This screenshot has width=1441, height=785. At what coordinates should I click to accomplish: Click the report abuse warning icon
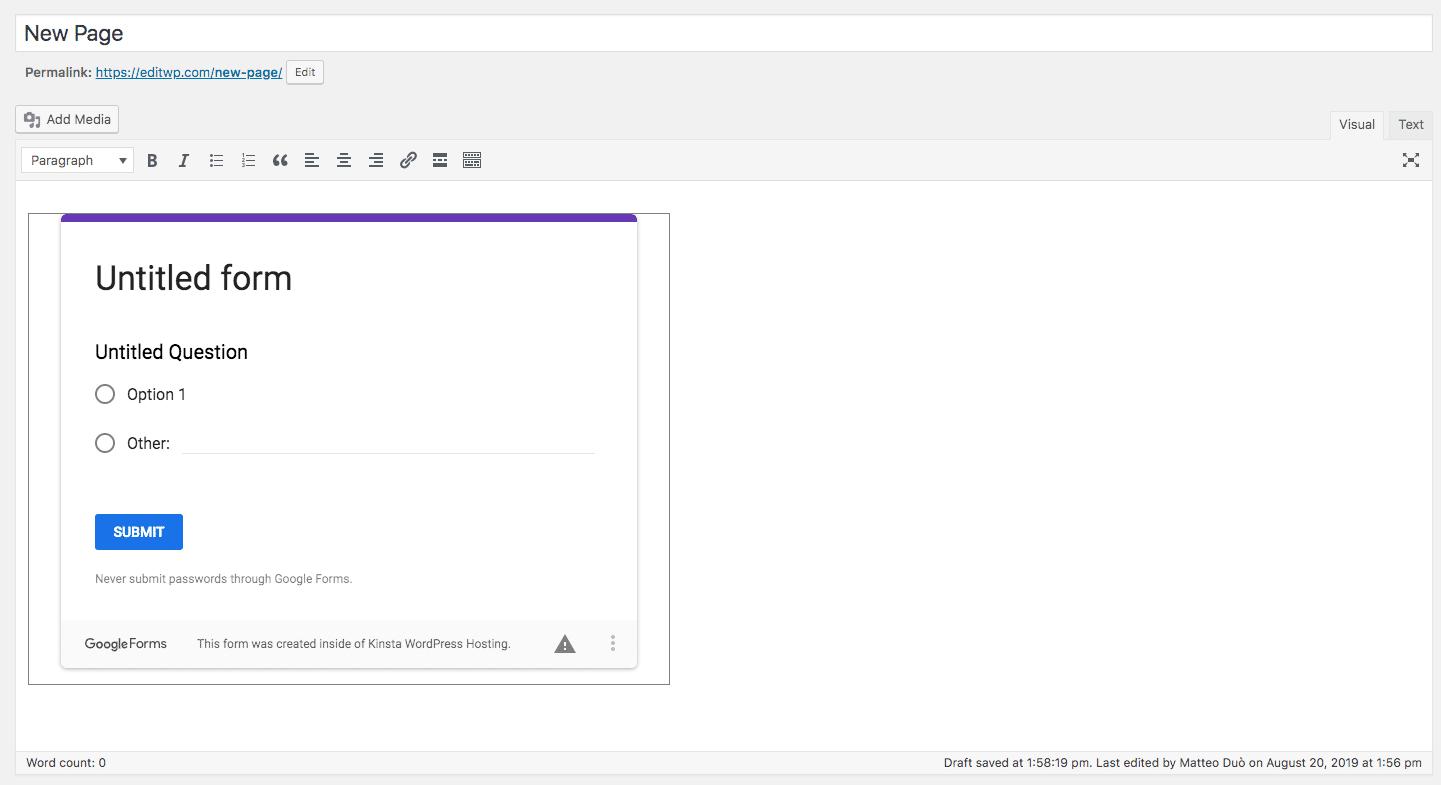point(564,643)
